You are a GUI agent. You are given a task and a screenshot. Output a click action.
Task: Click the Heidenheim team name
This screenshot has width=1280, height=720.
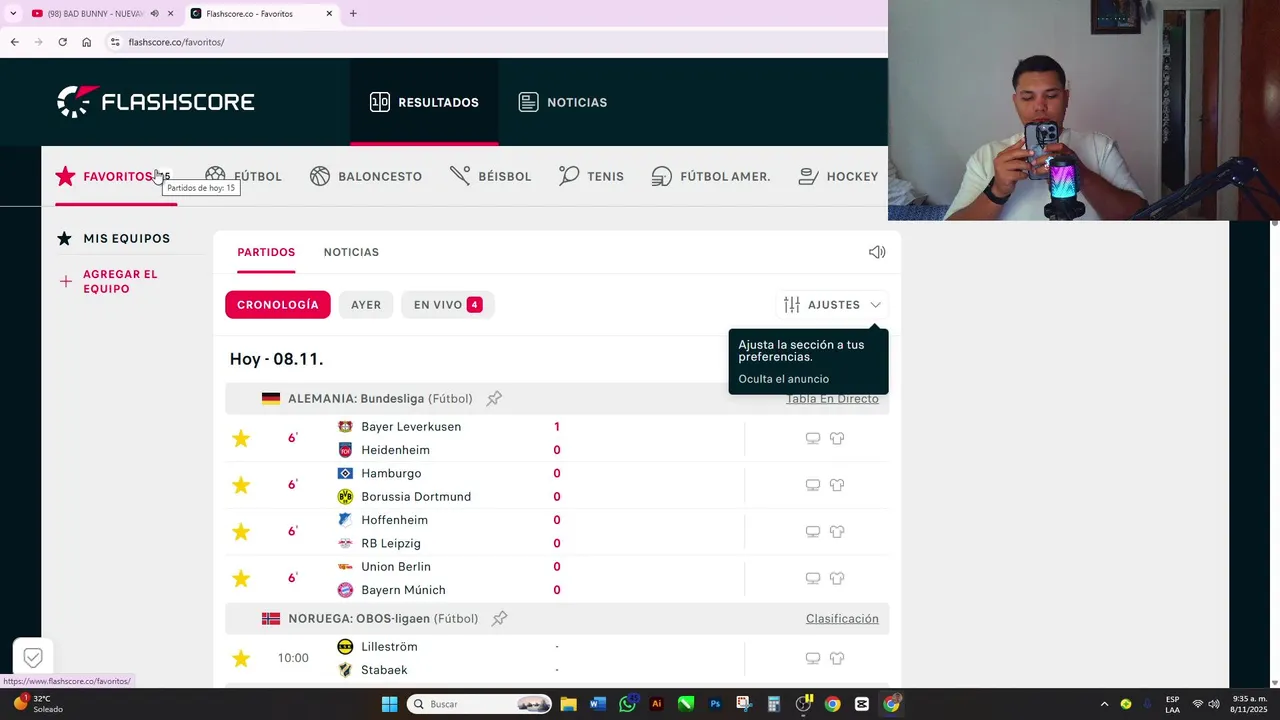395,450
